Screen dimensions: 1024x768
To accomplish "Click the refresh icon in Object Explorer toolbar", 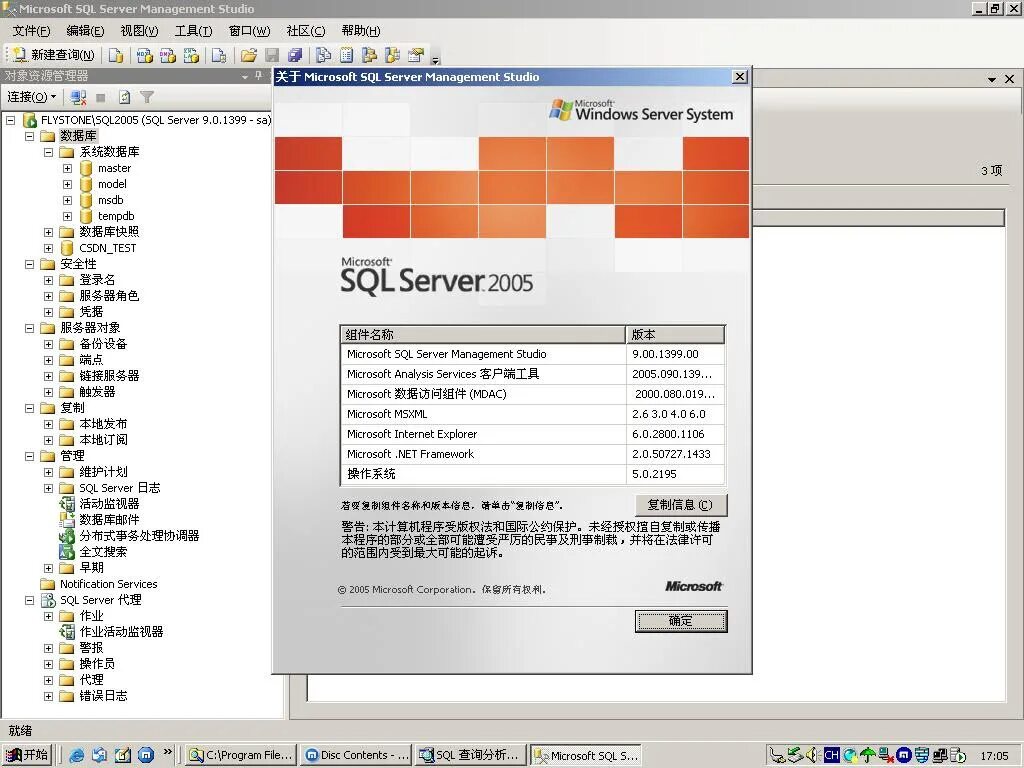I will [123, 96].
